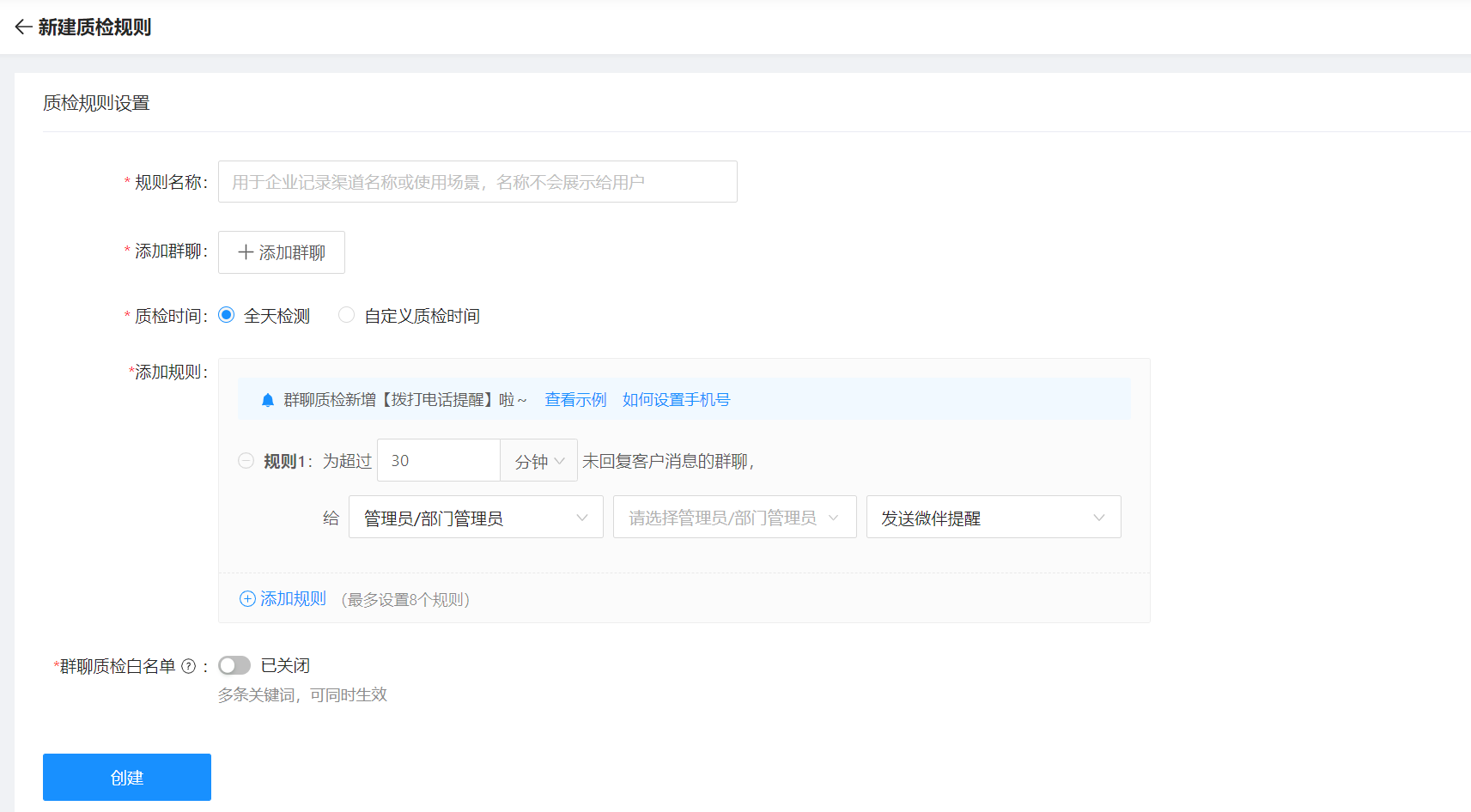Open the 分钟 time unit dropdown
Screen dimensions: 1471x812
point(538,461)
